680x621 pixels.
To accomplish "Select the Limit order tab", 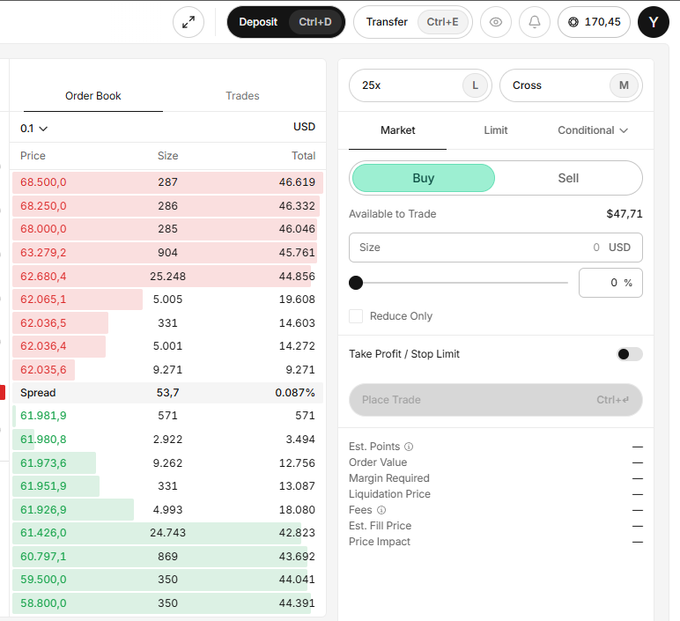I will click(496, 130).
